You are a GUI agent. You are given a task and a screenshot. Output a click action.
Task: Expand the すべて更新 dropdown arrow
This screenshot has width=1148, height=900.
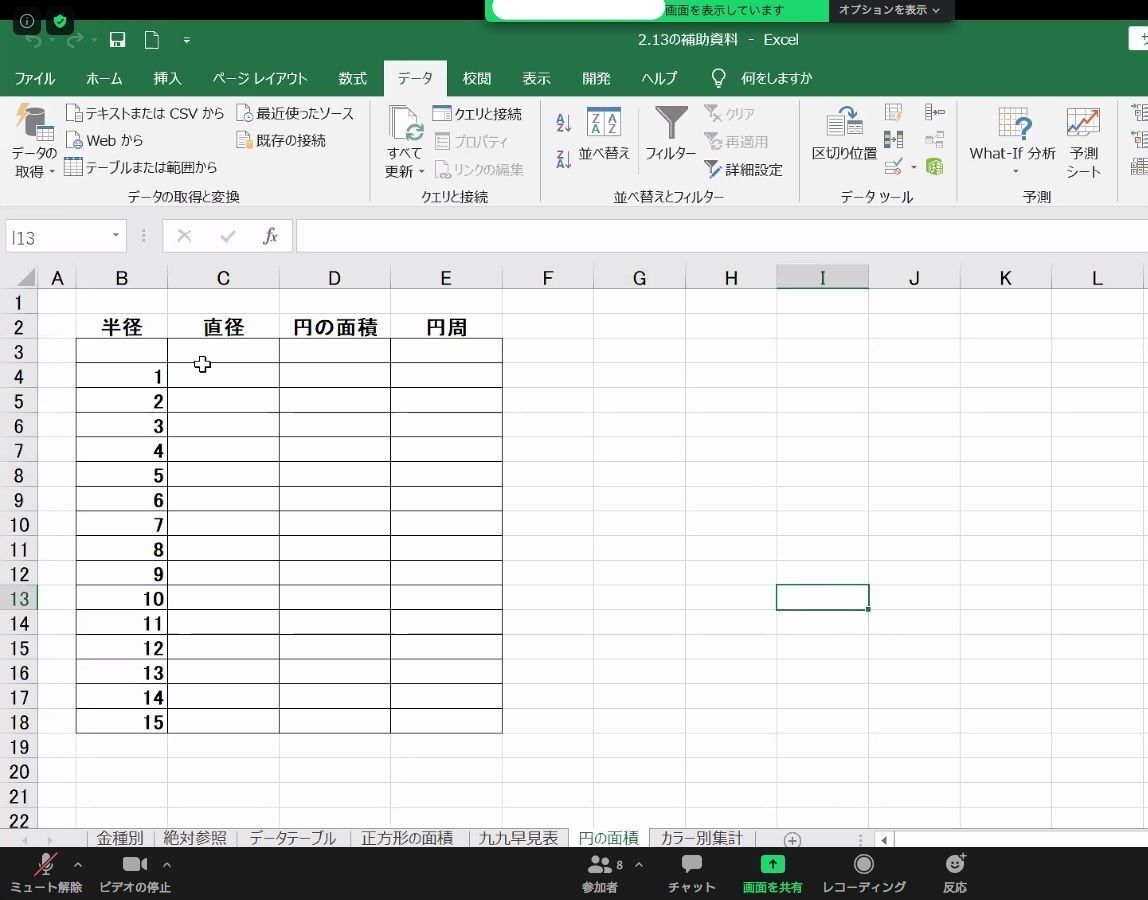coord(422,172)
